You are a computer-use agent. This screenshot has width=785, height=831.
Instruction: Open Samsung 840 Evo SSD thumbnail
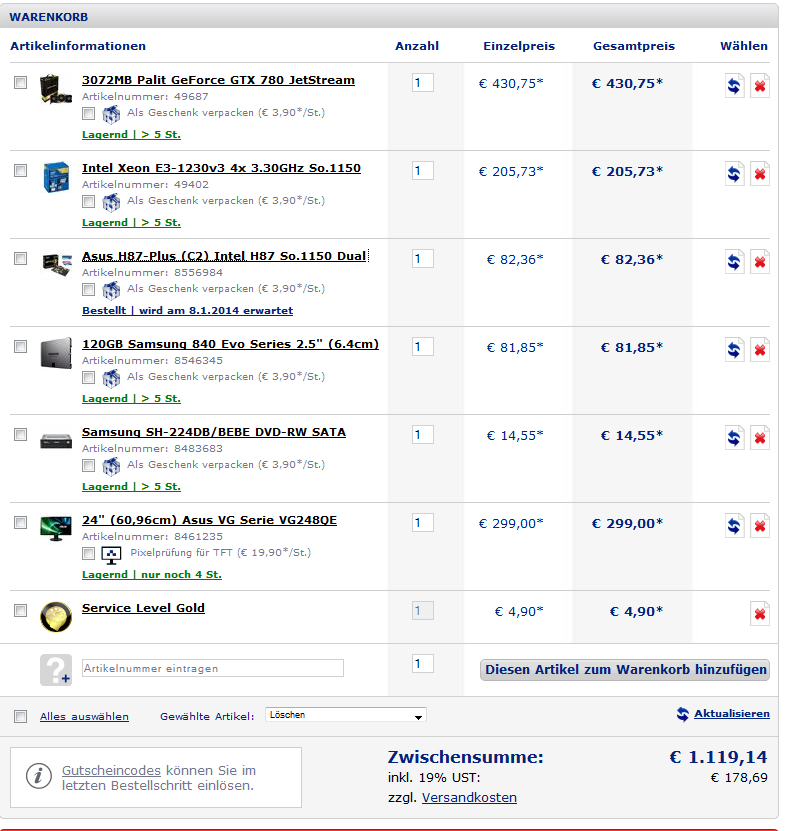click(56, 352)
